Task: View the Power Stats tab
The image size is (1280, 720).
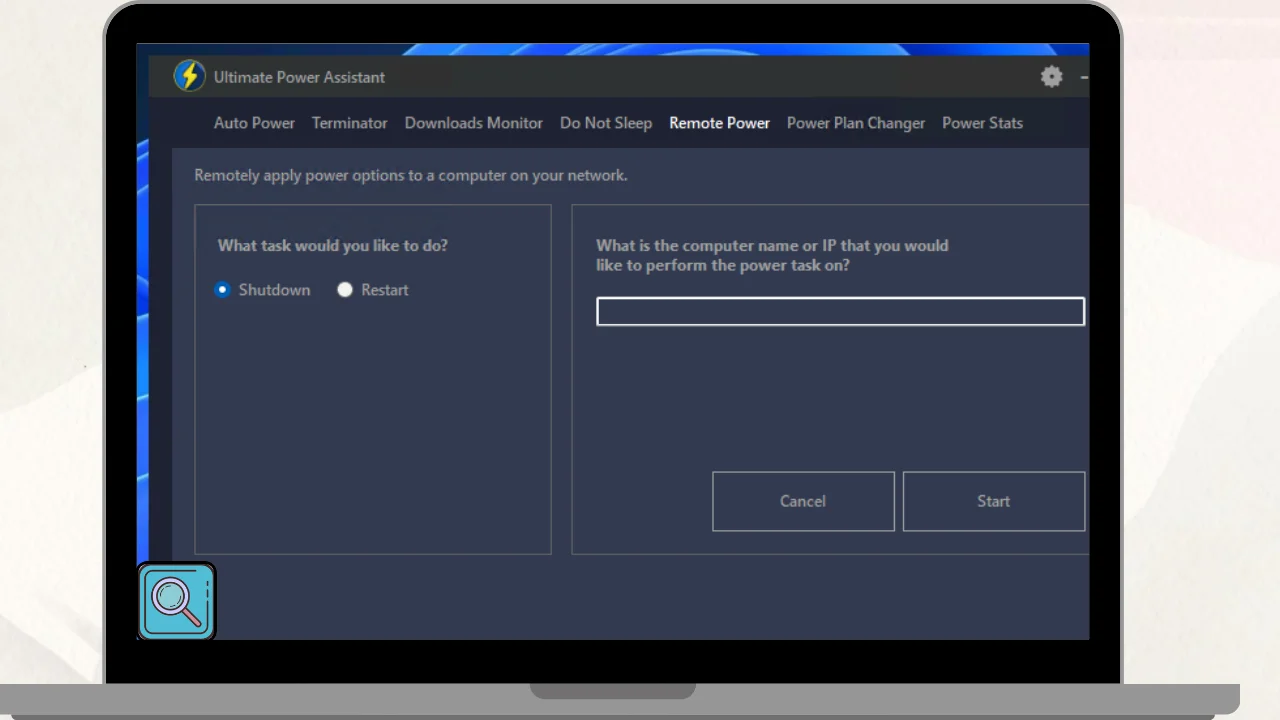Action: click(982, 123)
